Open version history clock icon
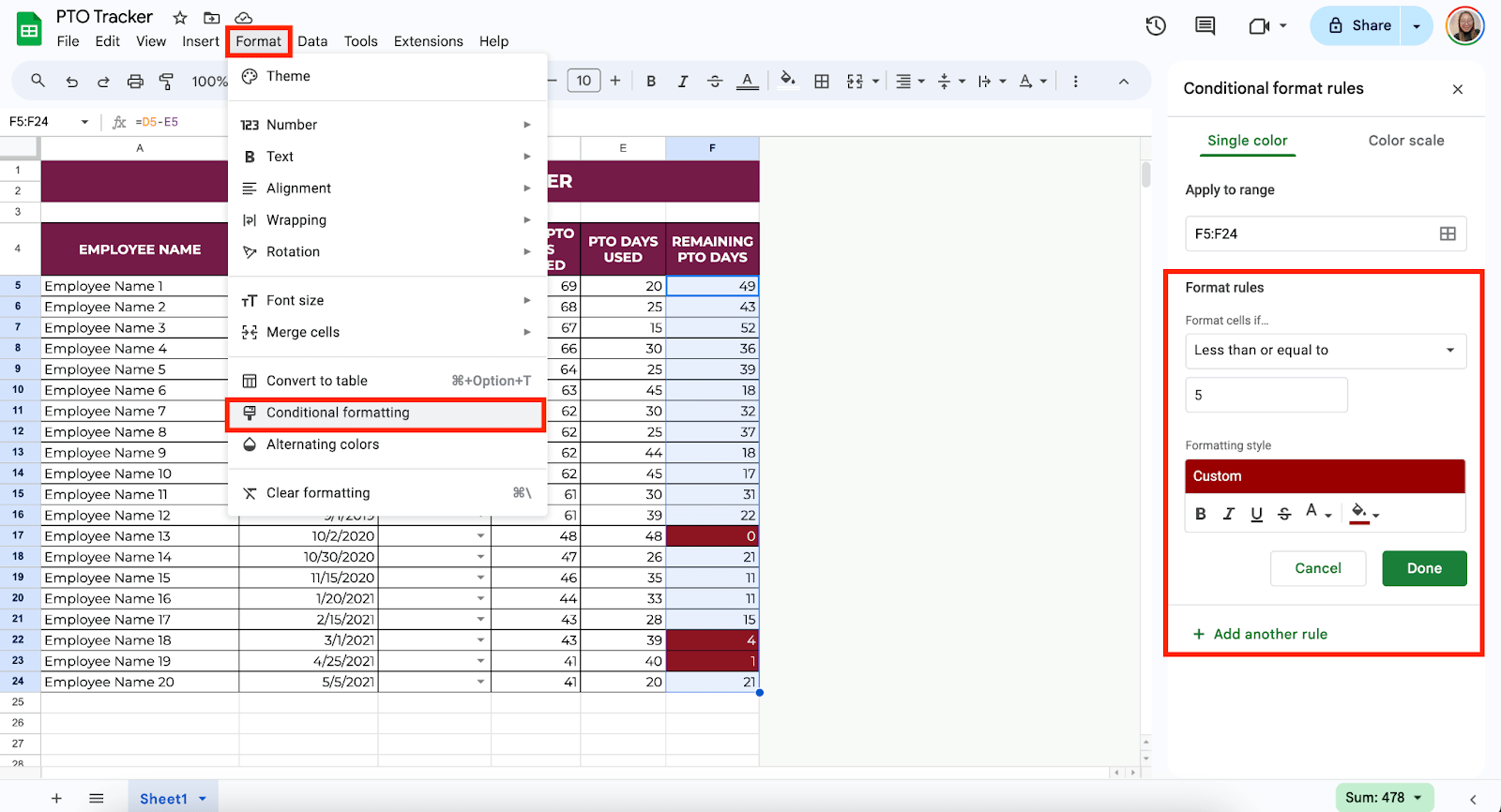This screenshot has height=812, width=1501. pos(1156,26)
